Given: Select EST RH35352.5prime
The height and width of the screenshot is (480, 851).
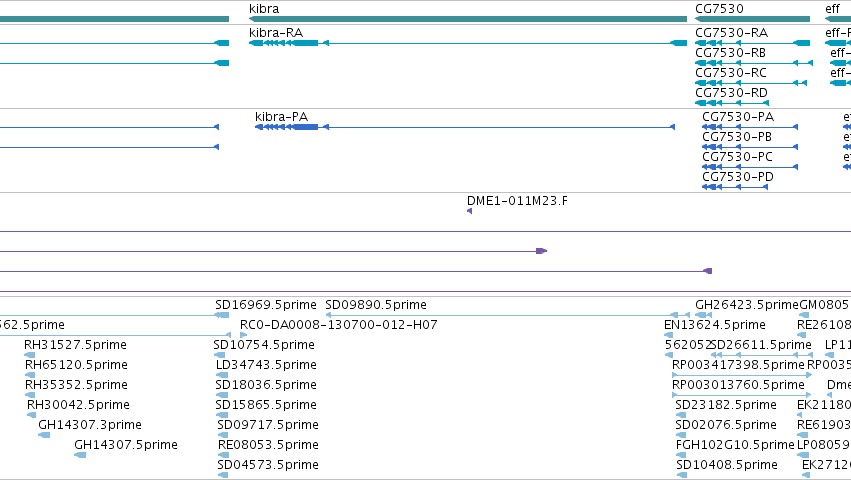Looking at the screenshot, I should click(x=76, y=385).
